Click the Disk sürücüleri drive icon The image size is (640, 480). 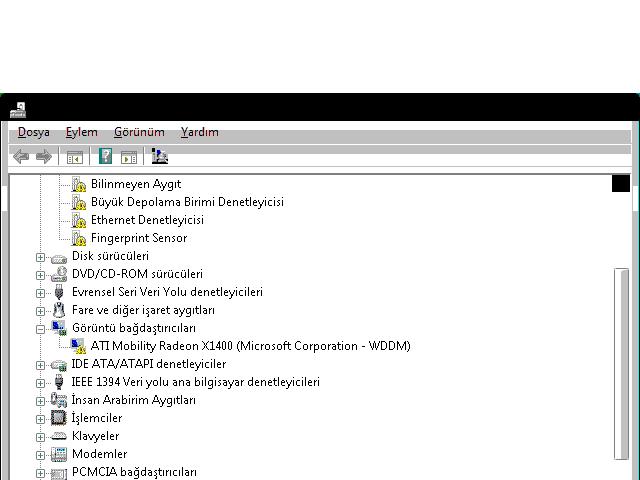coord(59,258)
